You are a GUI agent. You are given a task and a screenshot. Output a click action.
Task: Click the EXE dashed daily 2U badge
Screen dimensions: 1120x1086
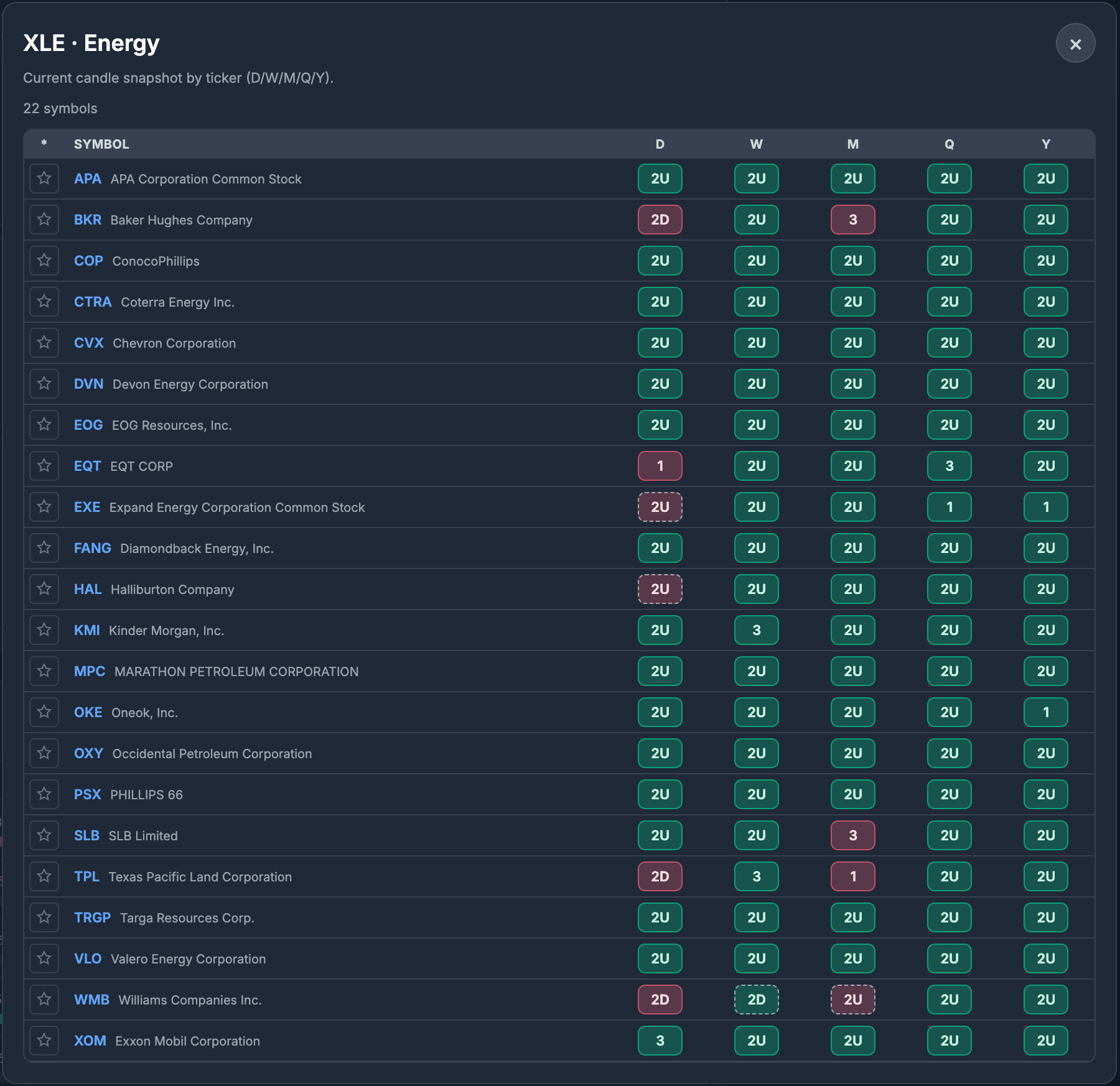click(x=660, y=507)
